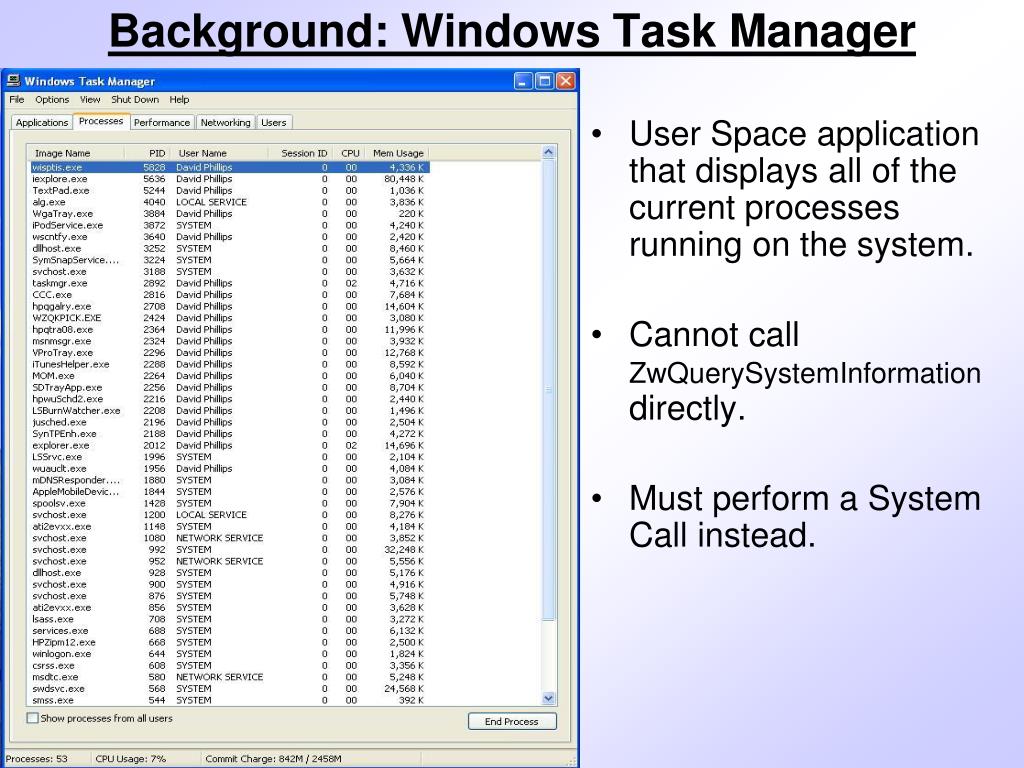The image size is (1024, 768).
Task: Click the 80,448 K memory value for iexplore.exe
Action: point(404,179)
